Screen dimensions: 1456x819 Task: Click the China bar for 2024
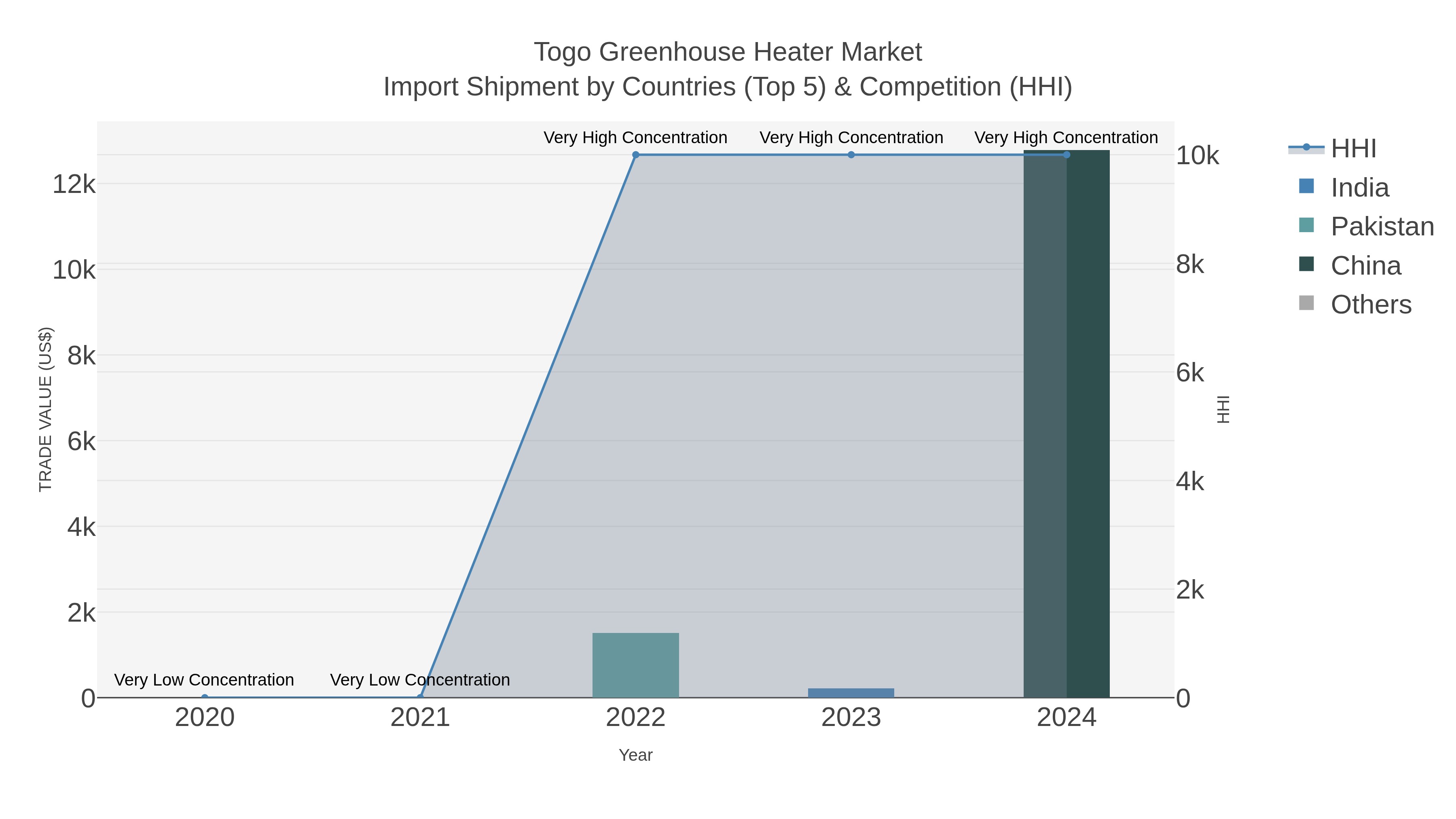(1067, 424)
